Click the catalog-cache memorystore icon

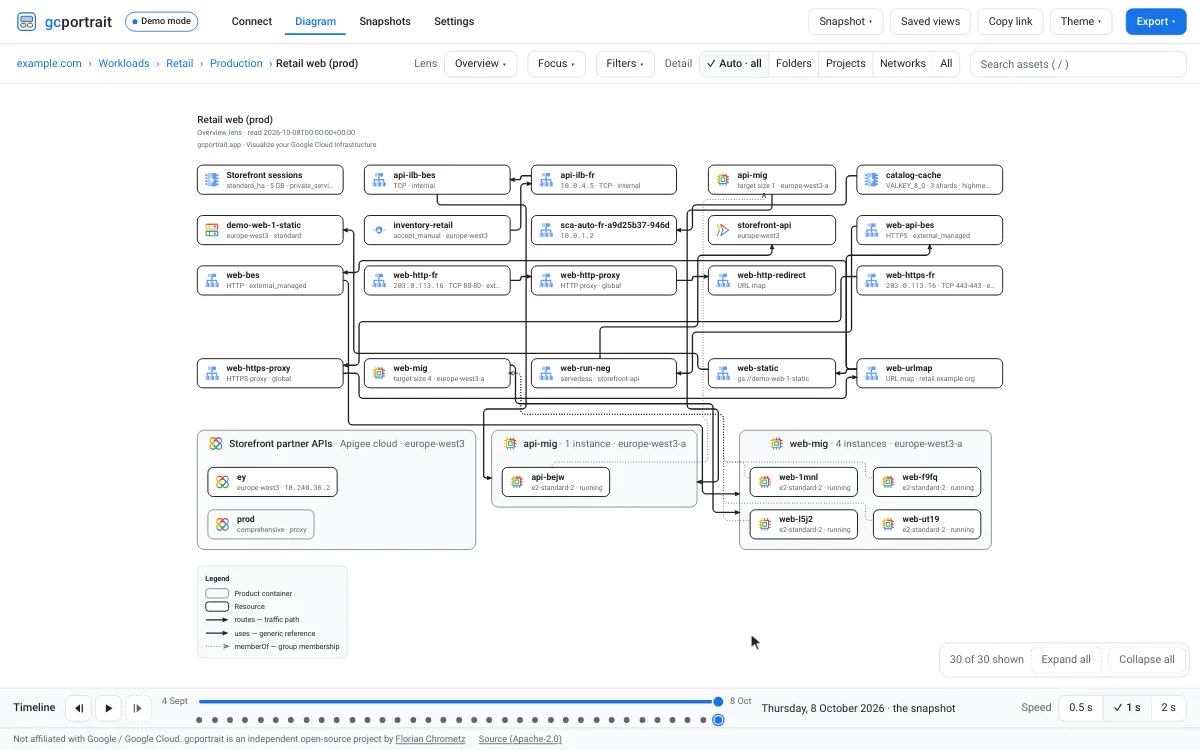click(x=871, y=180)
